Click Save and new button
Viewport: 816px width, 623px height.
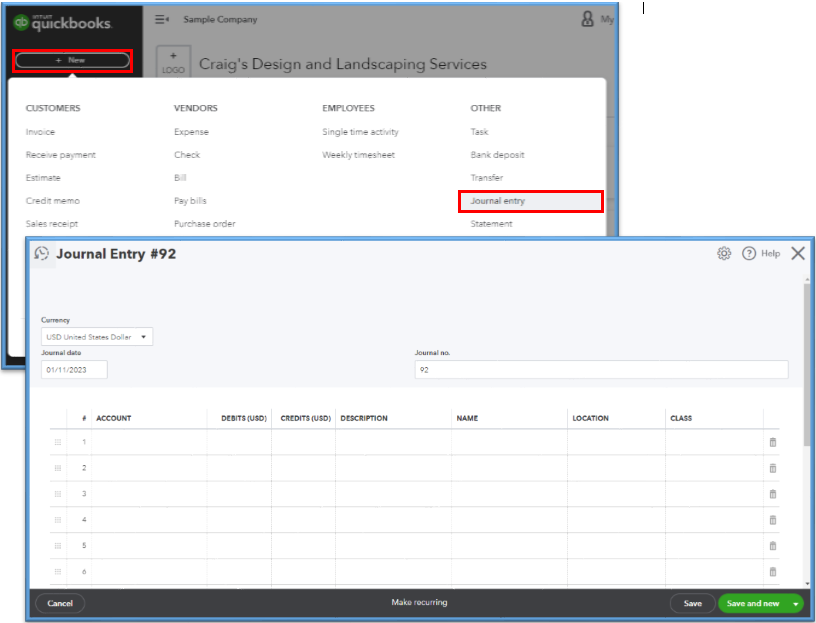(753, 604)
